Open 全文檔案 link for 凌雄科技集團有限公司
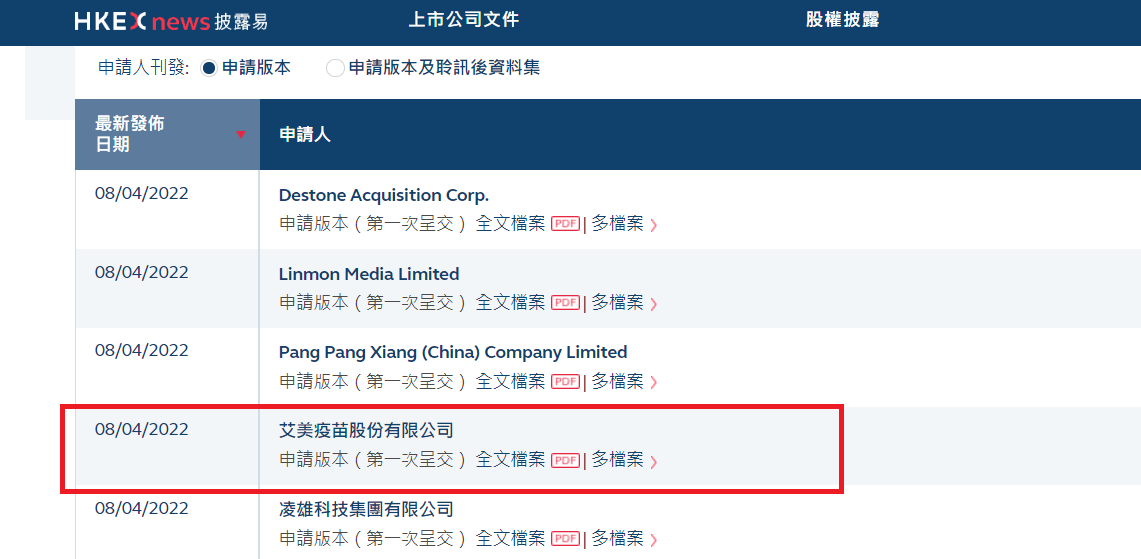This screenshot has width=1141, height=559. (510, 540)
